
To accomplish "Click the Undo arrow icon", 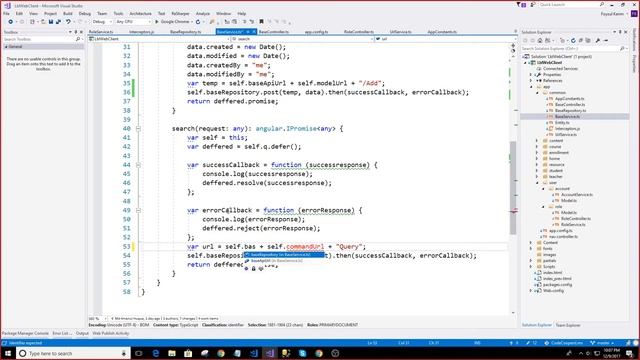I will click(x=68, y=22).
